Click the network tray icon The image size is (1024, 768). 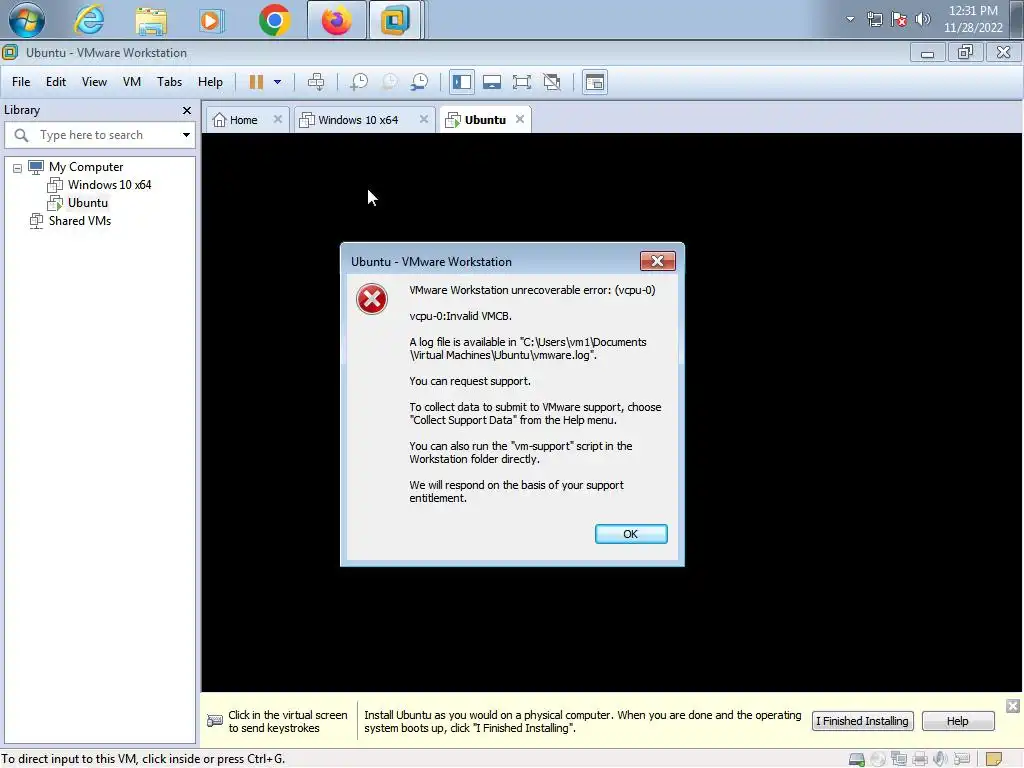click(x=874, y=19)
